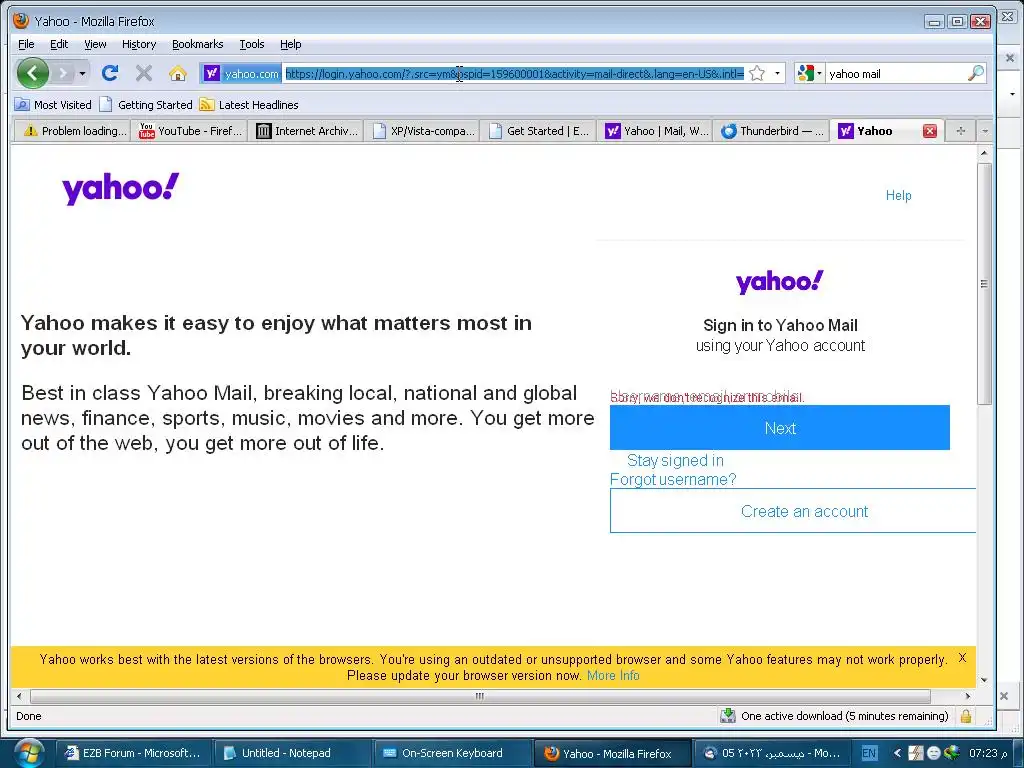1024x768 pixels.
Task: Click the EN language indicator in tray
Action: click(869, 754)
